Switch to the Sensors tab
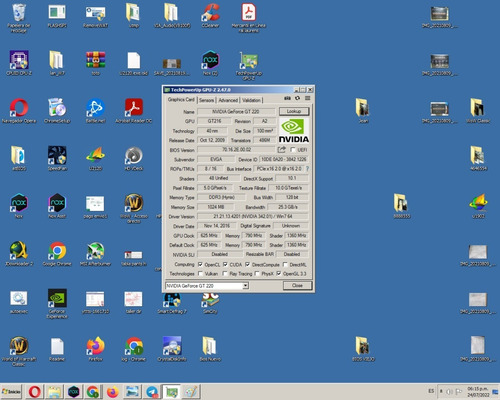Viewport: 500px width, 400px height. point(206,100)
